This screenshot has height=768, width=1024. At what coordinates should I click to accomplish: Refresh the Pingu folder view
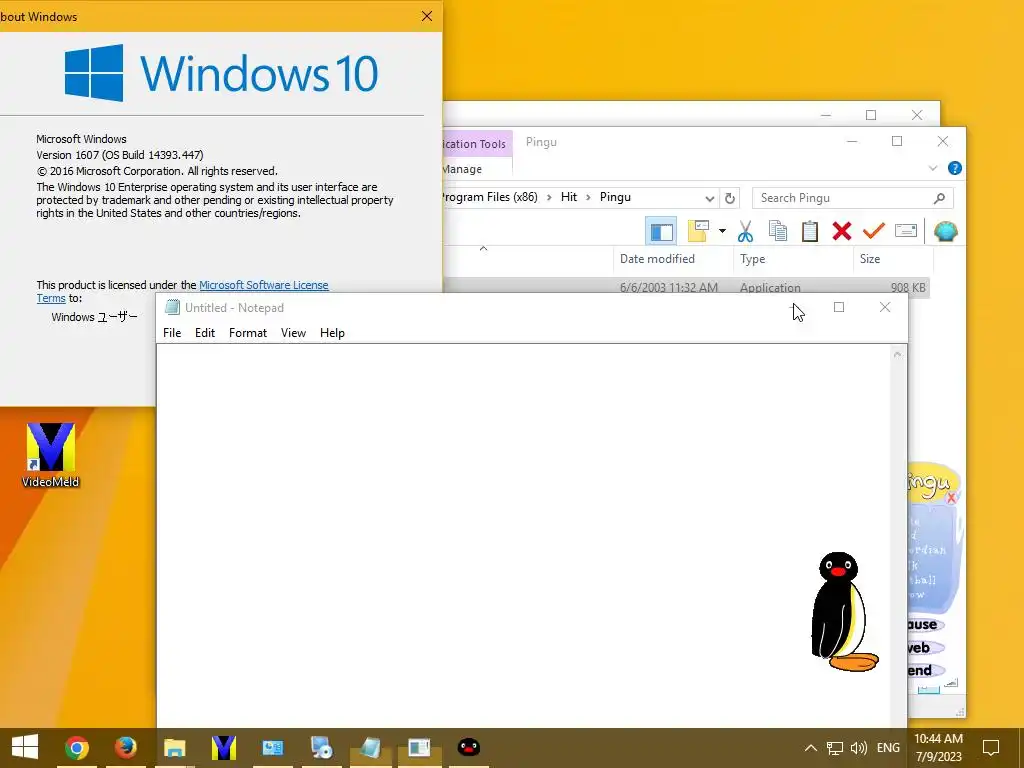click(730, 198)
